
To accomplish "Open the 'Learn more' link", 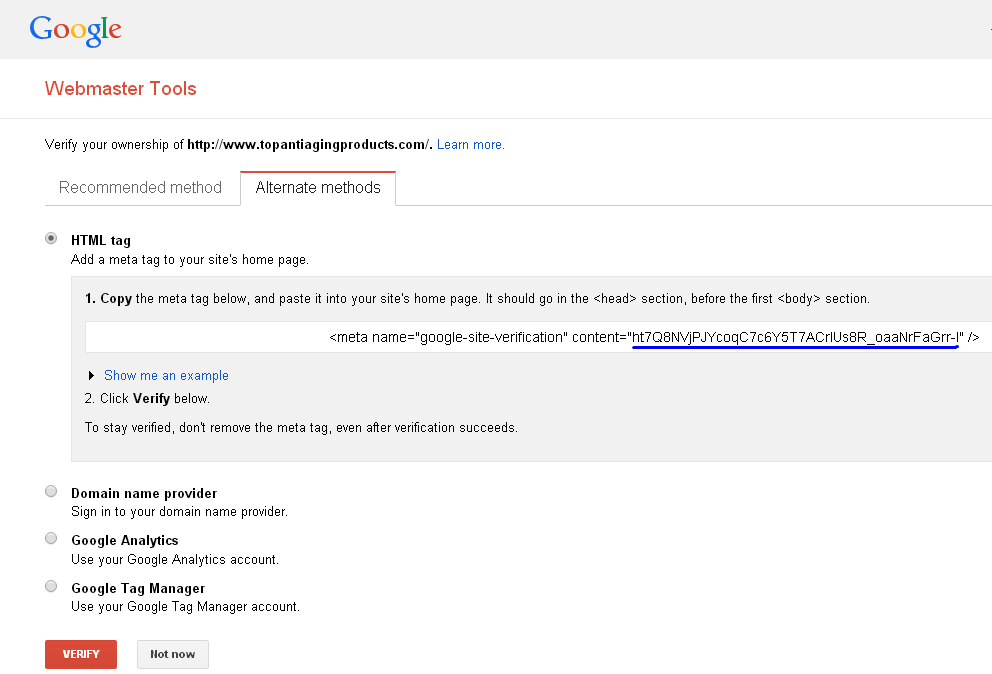I will (469, 144).
